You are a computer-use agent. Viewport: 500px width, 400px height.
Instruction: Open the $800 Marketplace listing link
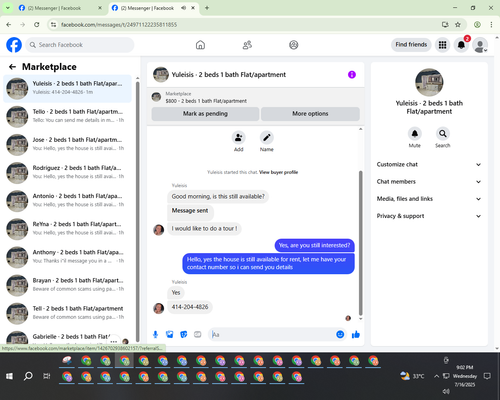[x=206, y=101]
